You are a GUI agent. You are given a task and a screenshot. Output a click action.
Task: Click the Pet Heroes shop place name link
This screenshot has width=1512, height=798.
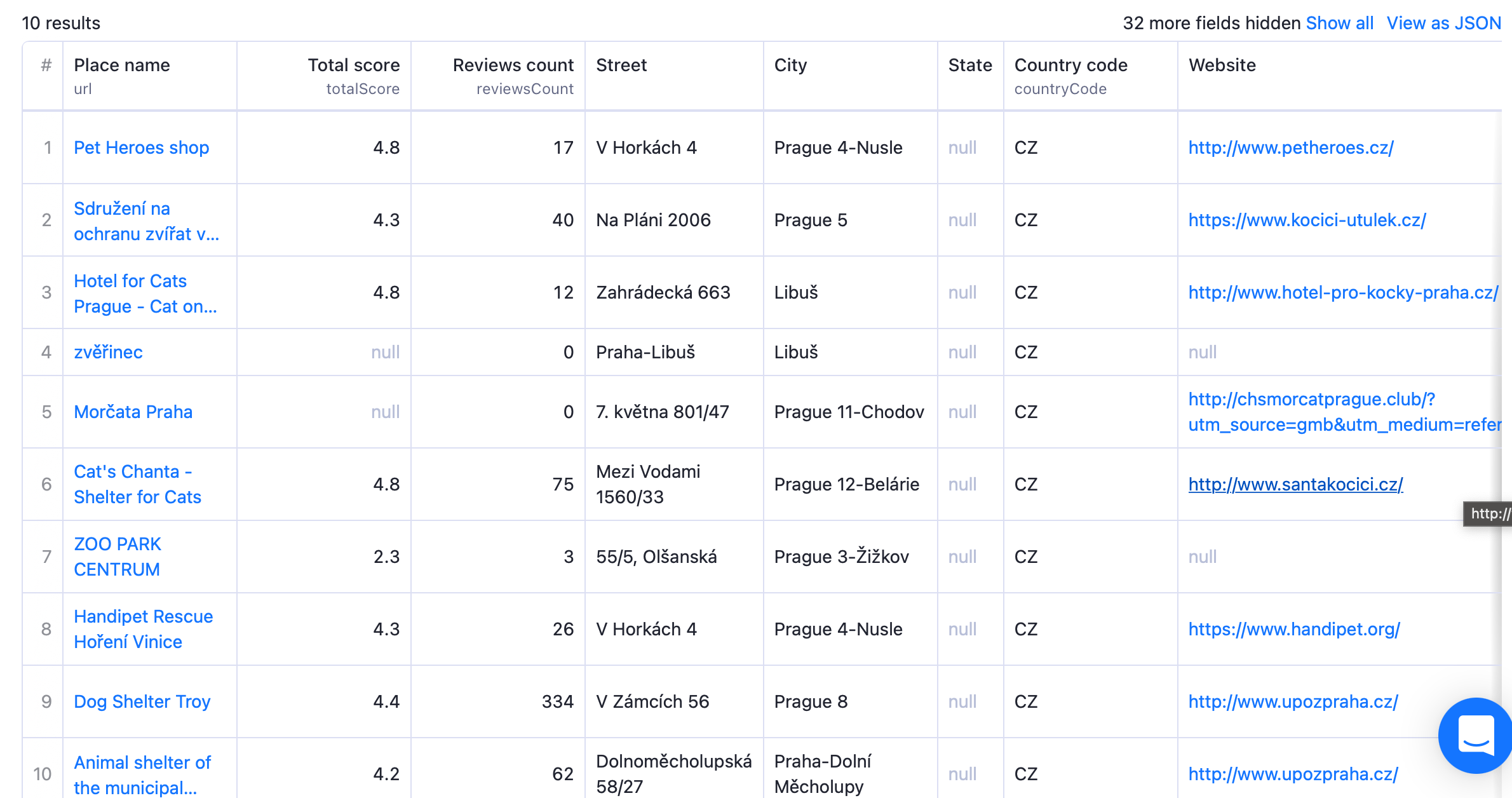click(141, 147)
